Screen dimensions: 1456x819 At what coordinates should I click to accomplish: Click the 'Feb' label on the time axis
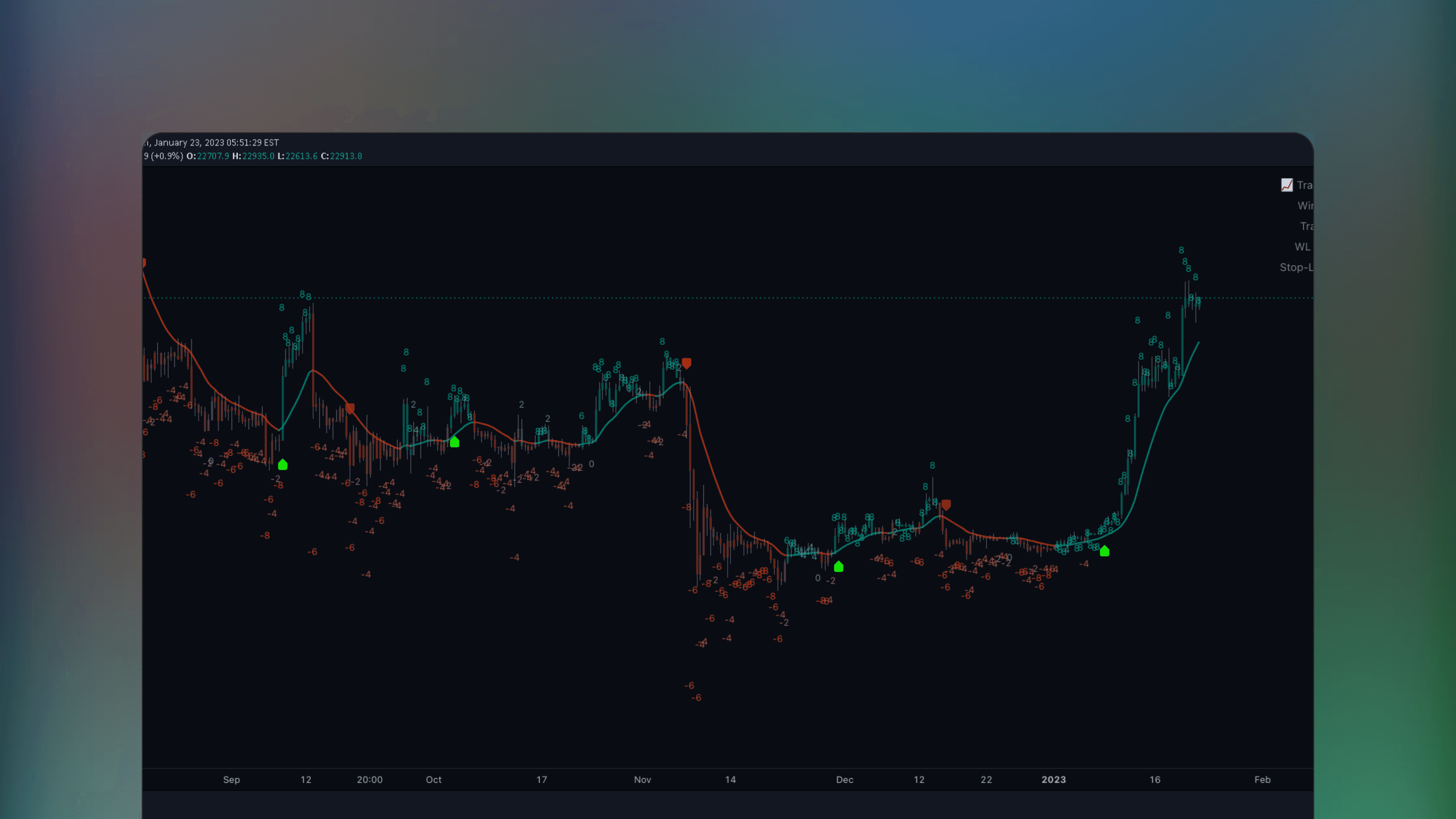(1263, 780)
